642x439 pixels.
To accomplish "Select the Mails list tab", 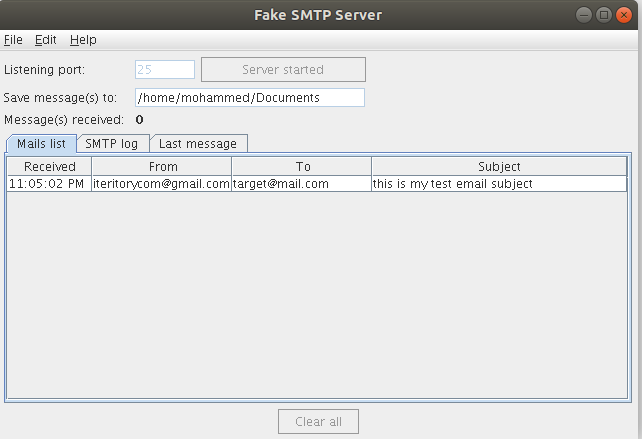I will click(41, 143).
